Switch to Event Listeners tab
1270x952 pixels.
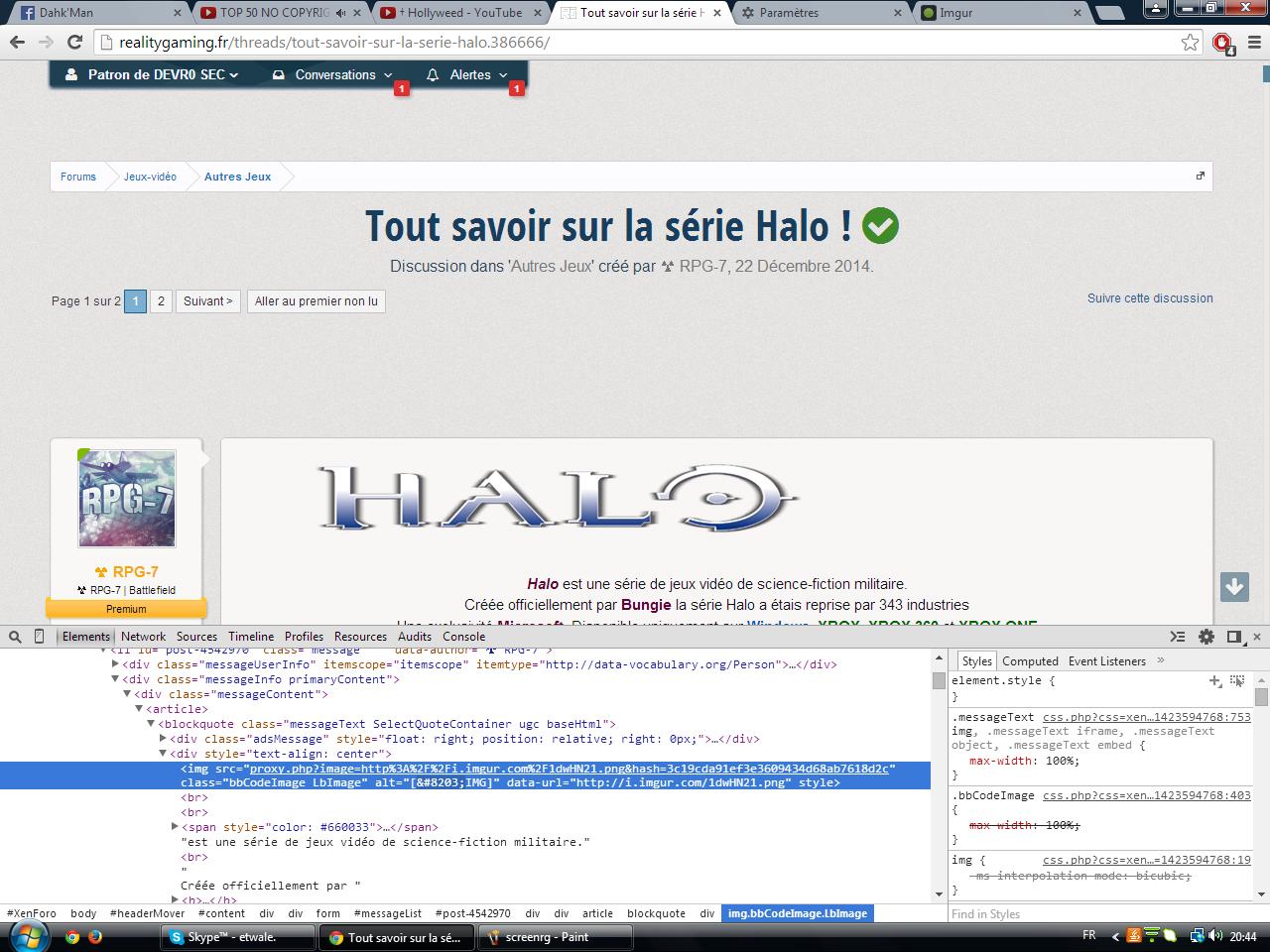pyautogui.click(x=1107, y=661)
